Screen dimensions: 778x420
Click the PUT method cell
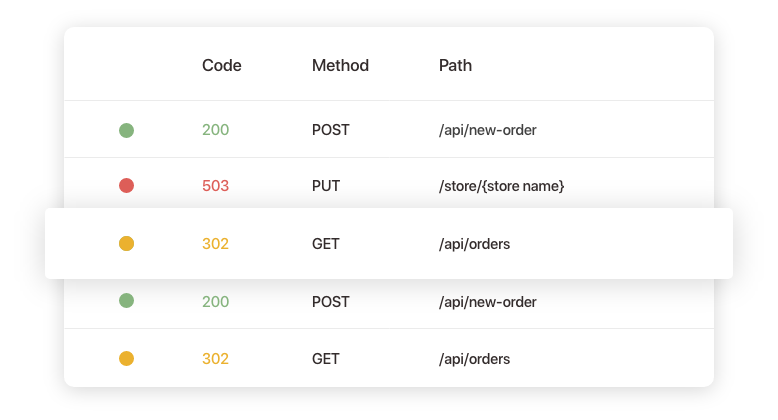coord(326,186)
